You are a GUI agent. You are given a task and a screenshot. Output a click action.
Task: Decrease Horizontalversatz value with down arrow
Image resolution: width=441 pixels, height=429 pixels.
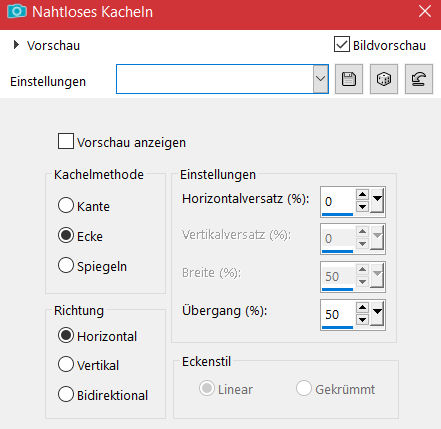coord(362,207)
